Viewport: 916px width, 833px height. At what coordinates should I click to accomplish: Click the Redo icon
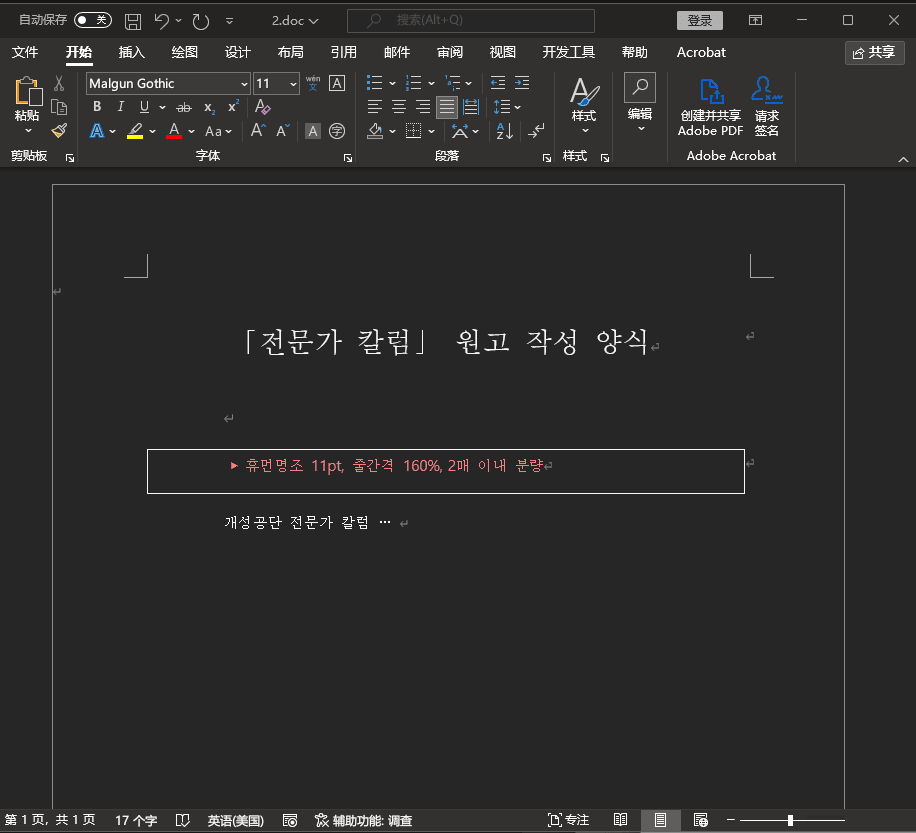pyautogui.click(x=200, y=22)
